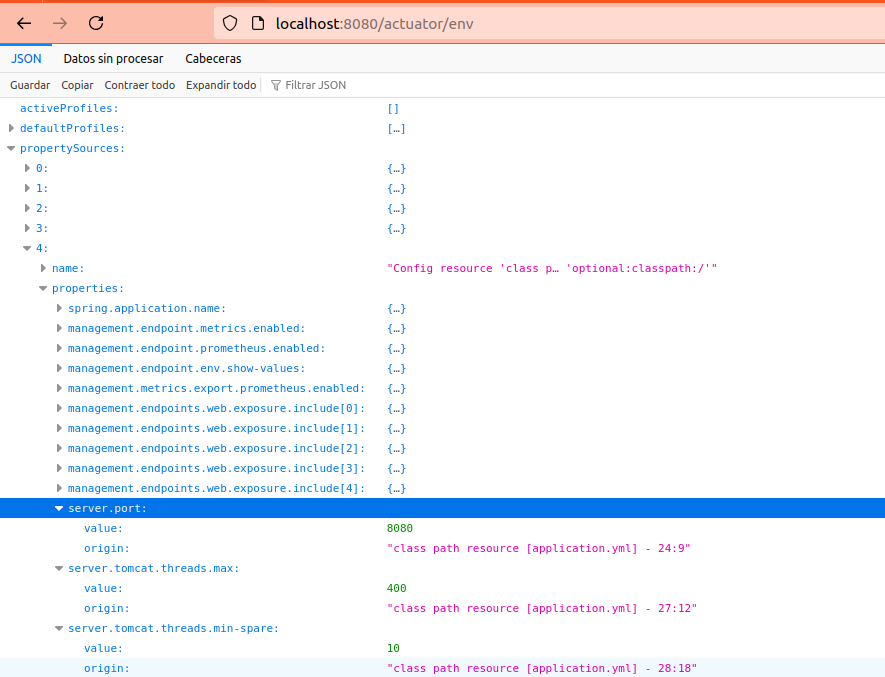Screen dimensions: 885x677
Task: Click the Config resource name string value
Action: 552,268
